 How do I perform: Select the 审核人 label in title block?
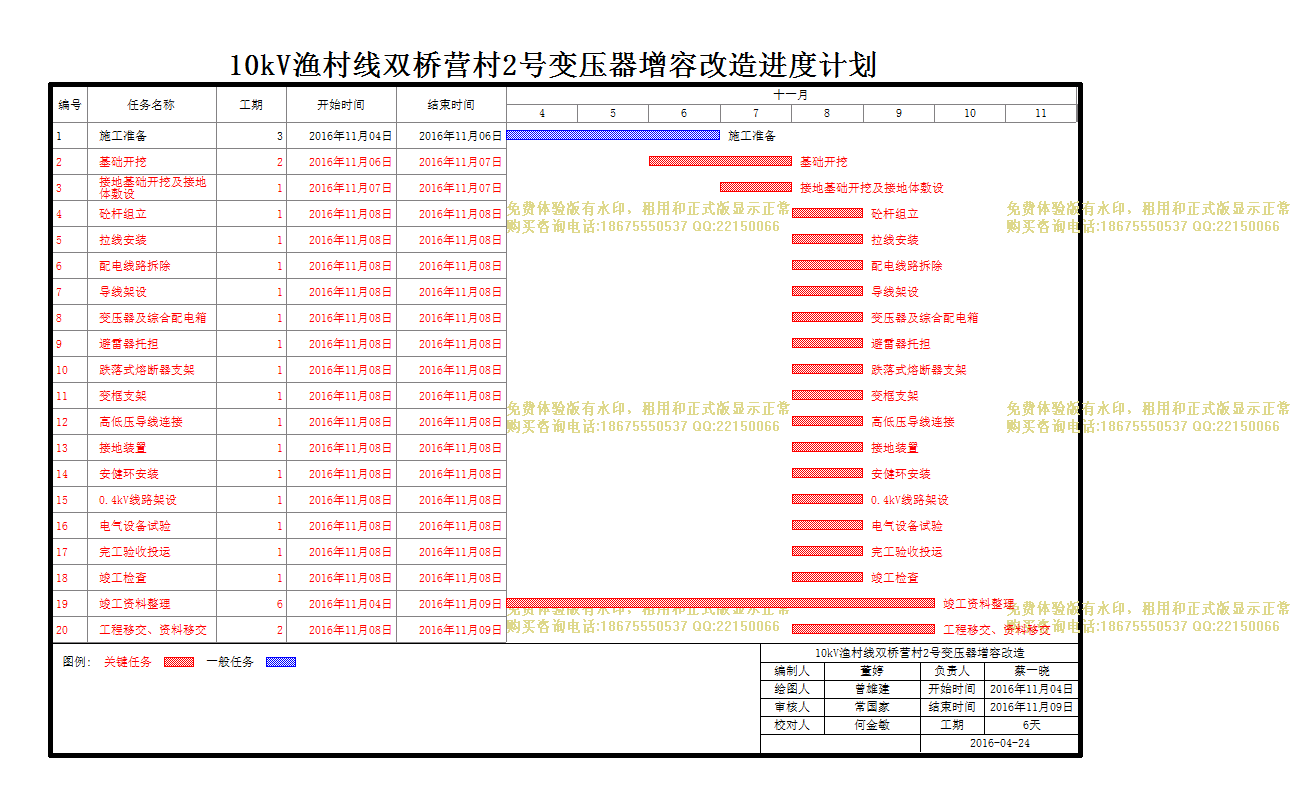(x=792, y=707)
